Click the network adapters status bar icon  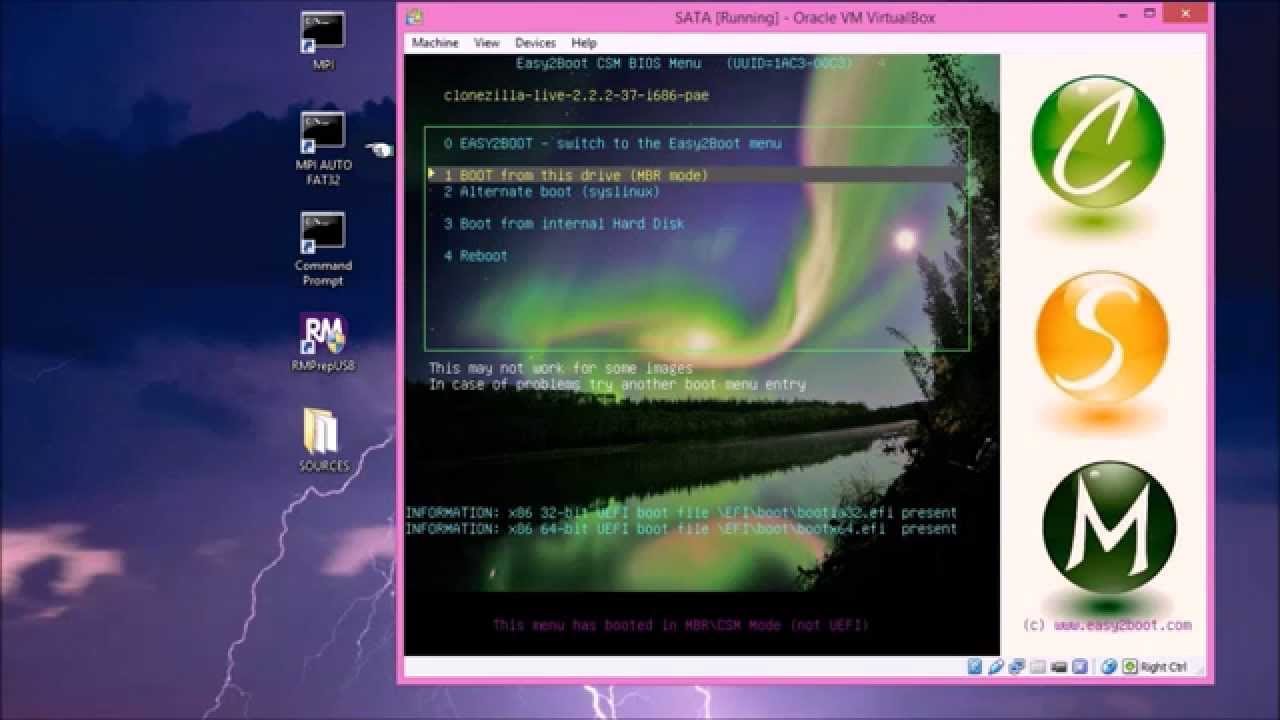(1017, 667)
